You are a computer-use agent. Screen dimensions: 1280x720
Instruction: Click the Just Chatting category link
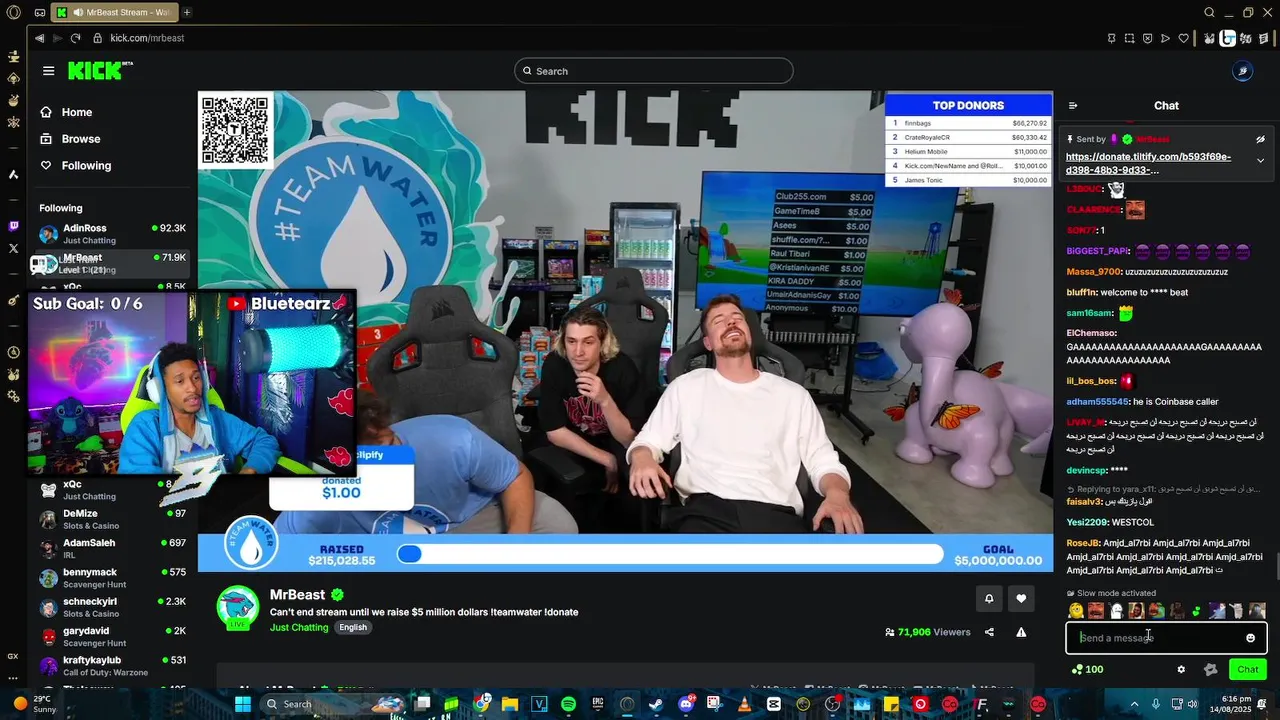(299, 627)
